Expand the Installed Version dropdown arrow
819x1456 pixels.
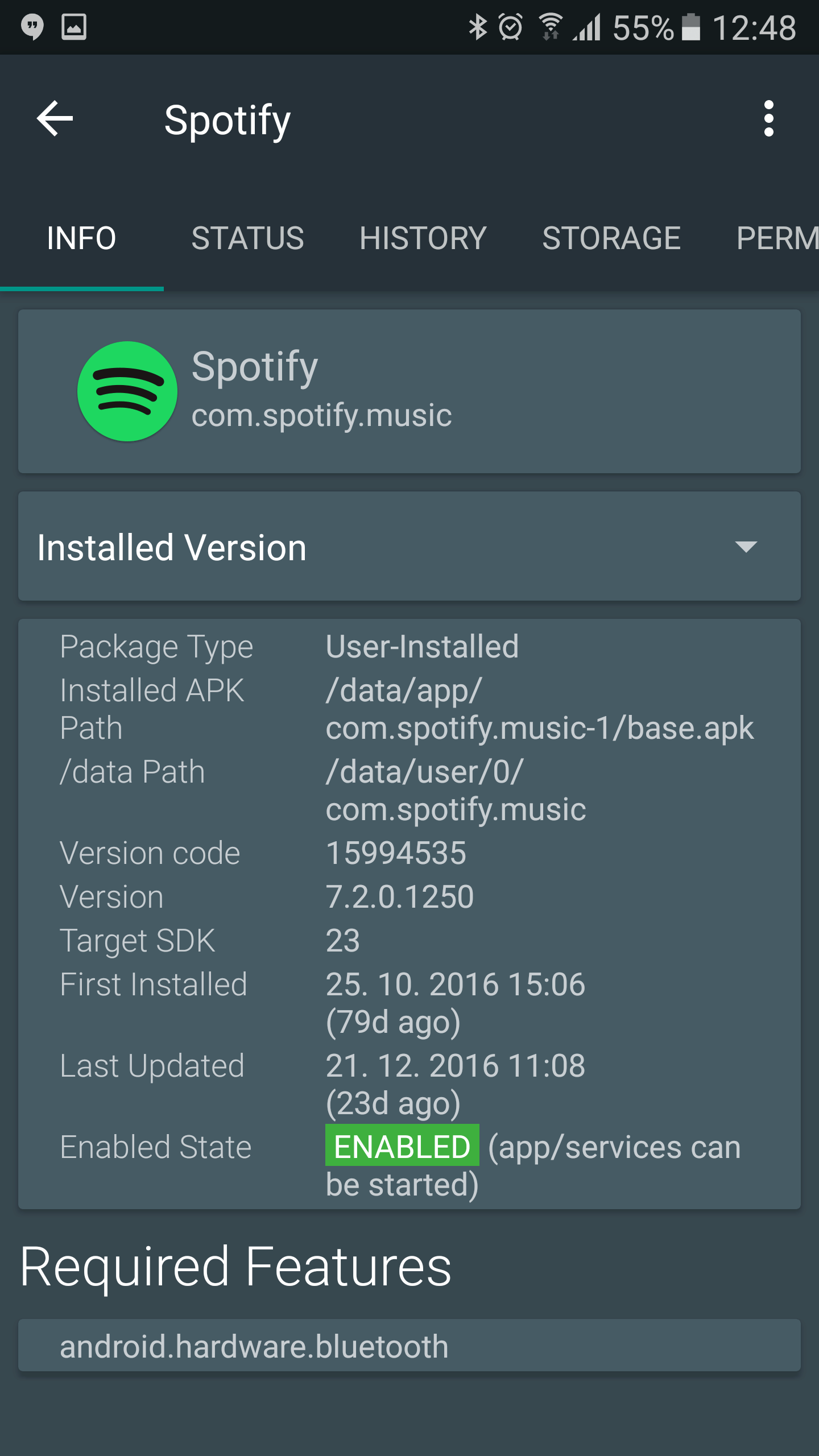pos(746,547)
